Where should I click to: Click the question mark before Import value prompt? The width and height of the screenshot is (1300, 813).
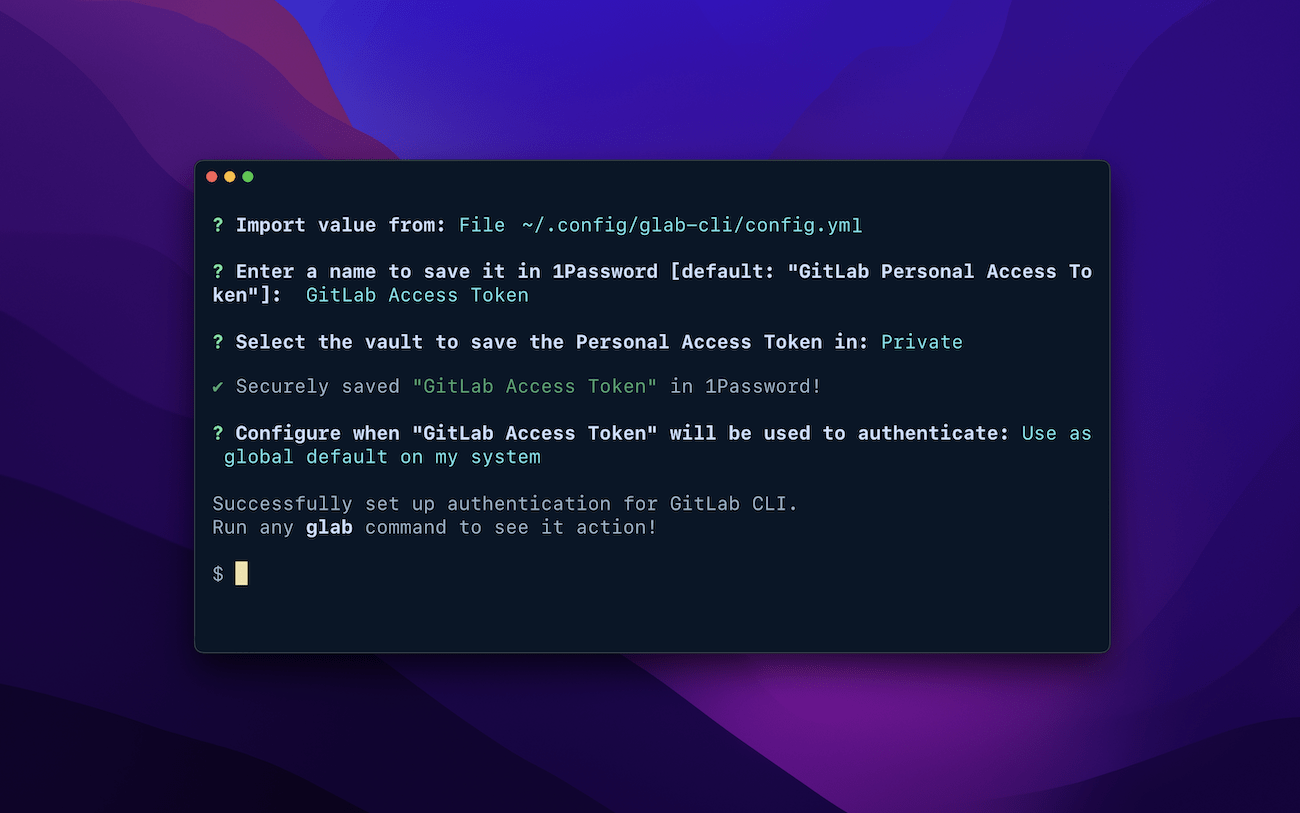click(218, 225)
